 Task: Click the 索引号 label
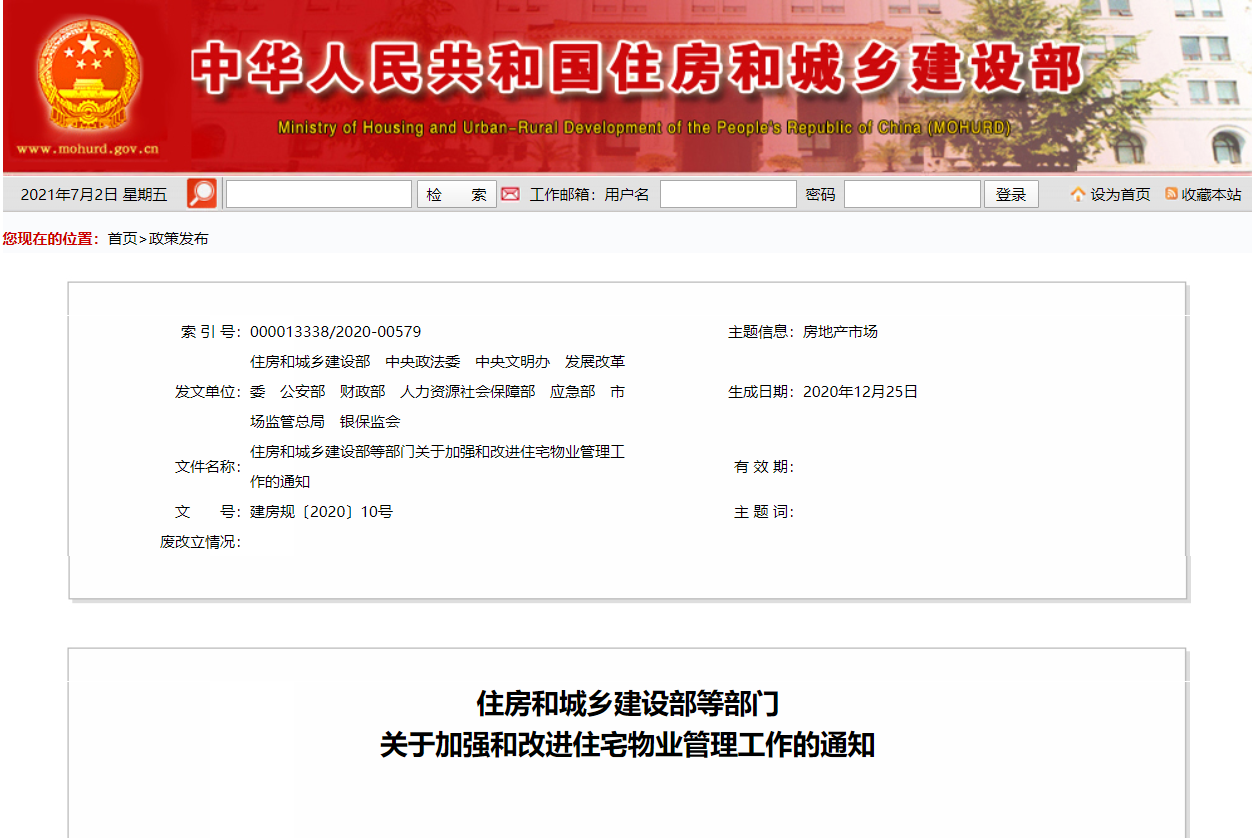(211, 332)
